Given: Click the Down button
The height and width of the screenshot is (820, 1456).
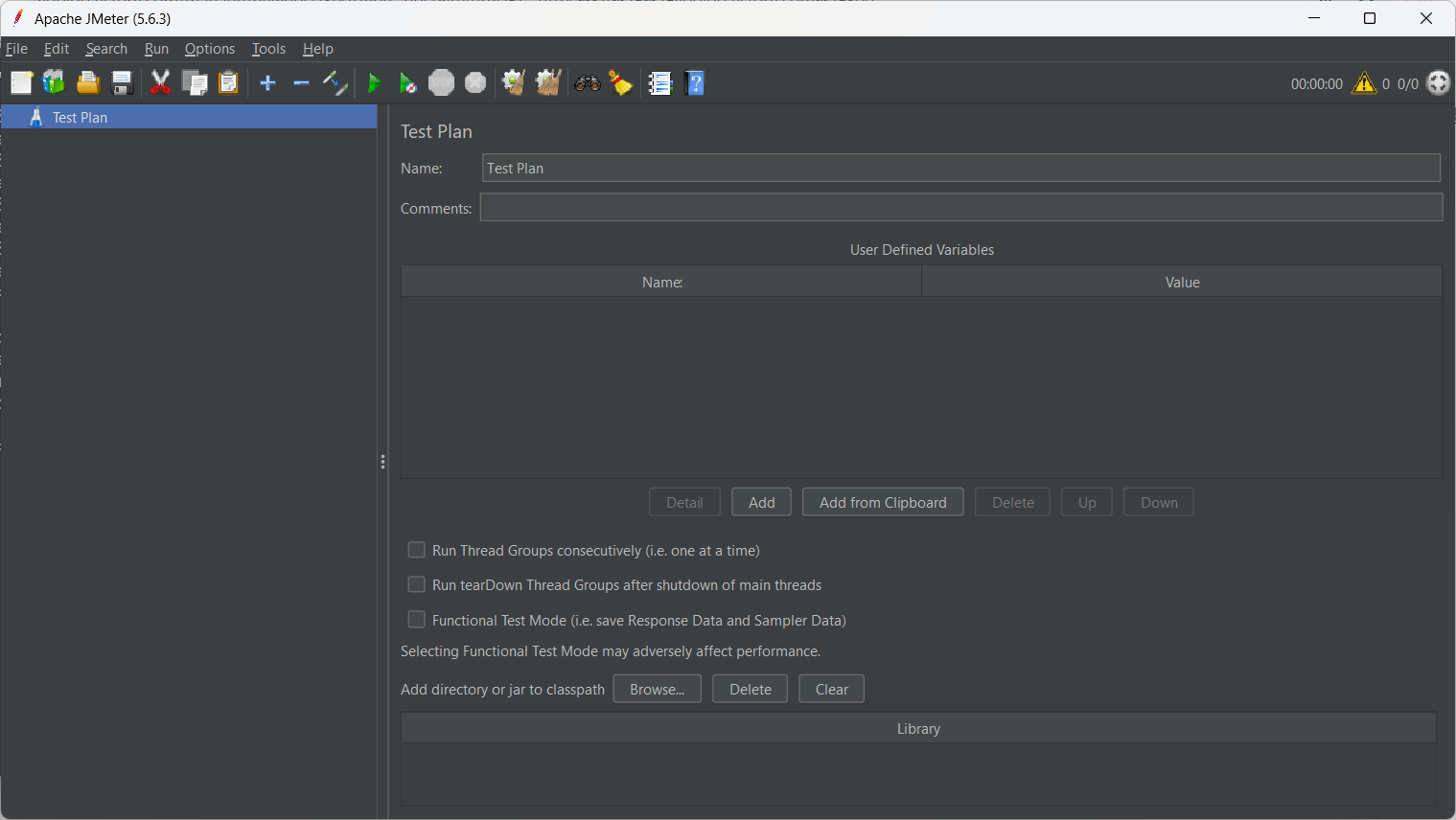Looking at the screenshot, I should coord(1159,502).
